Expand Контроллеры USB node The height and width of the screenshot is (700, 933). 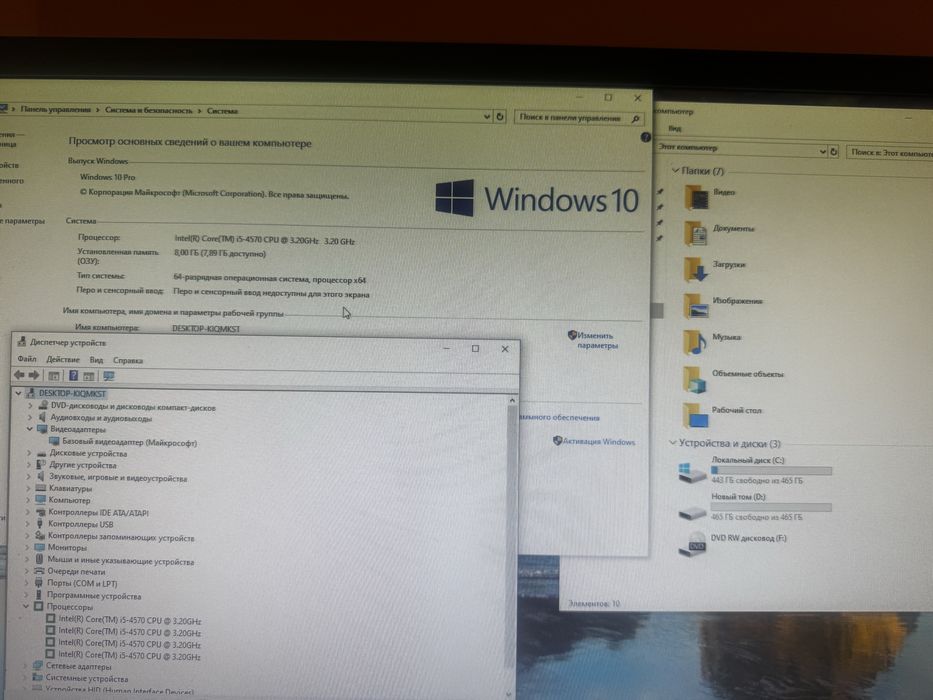tap(27, 524)
